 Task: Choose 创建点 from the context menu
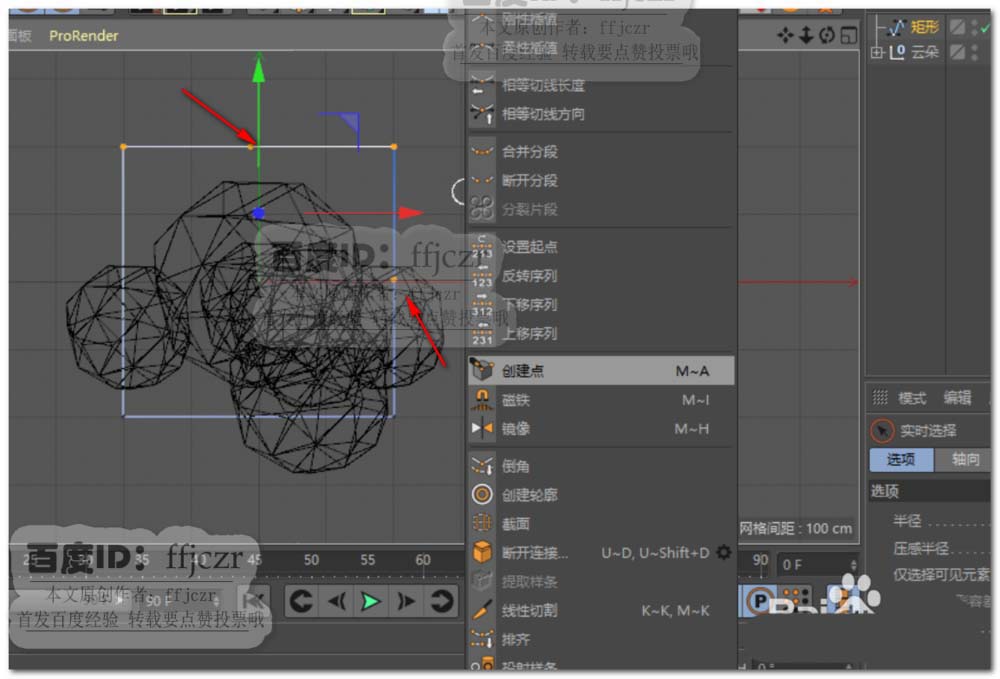pyautogui.click(x=600, y=371)
